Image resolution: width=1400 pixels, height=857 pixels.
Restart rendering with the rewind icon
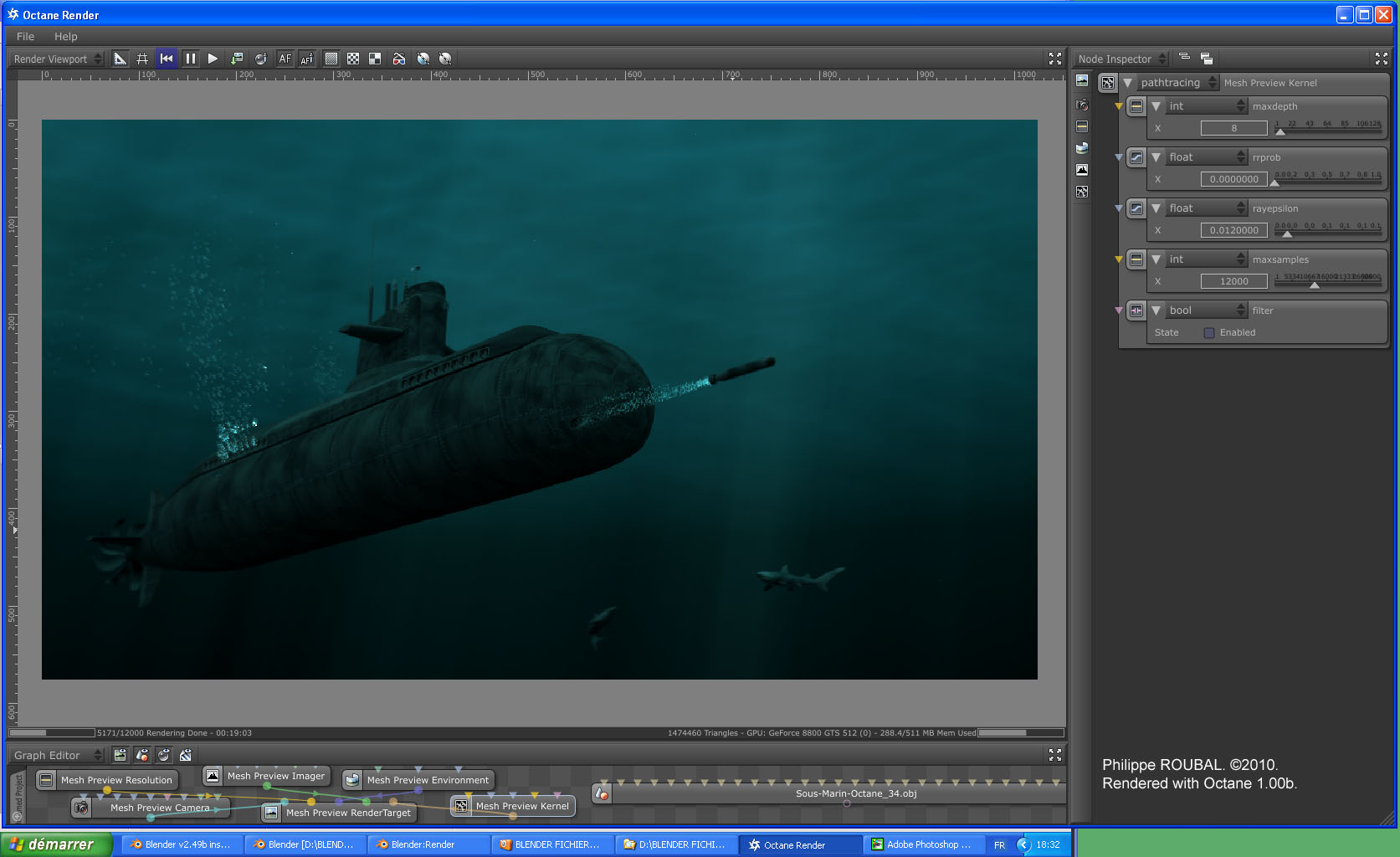coord(167,59)
